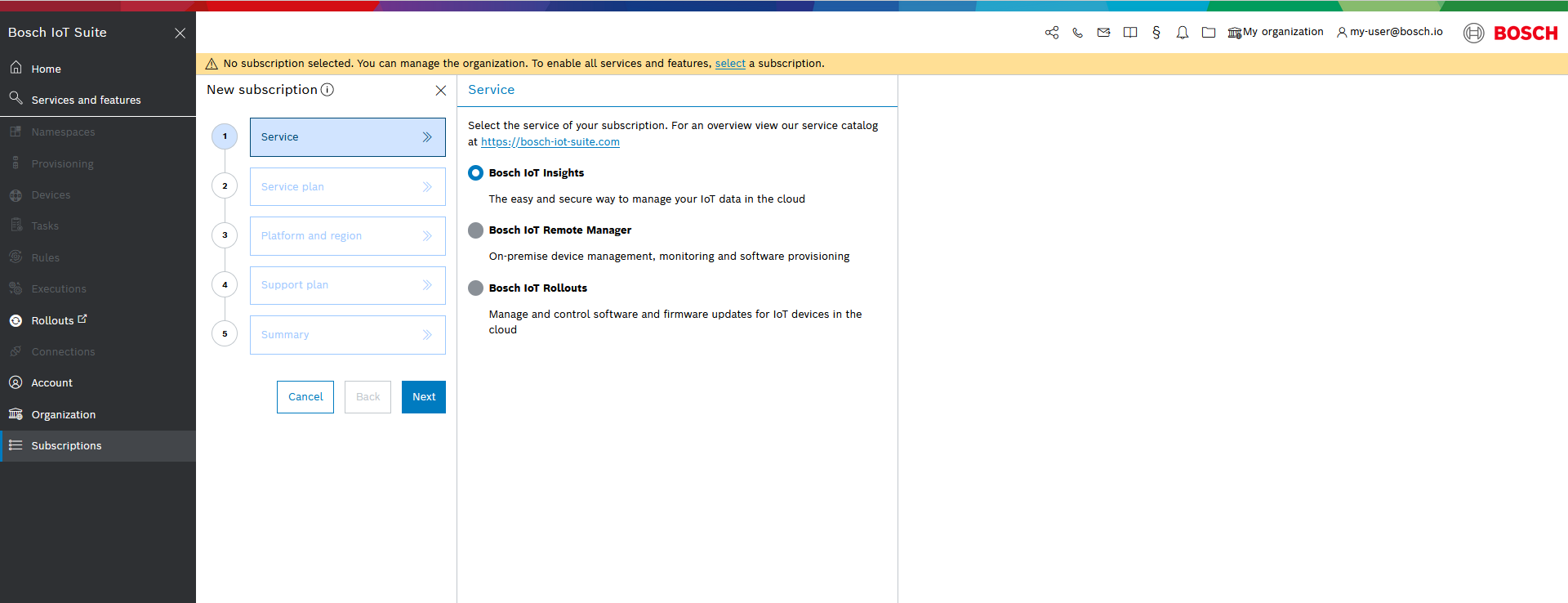Click step 2 circle in wizard
Image resolution: width=1568 pixels, height=603 pixels.
[225, 186]
